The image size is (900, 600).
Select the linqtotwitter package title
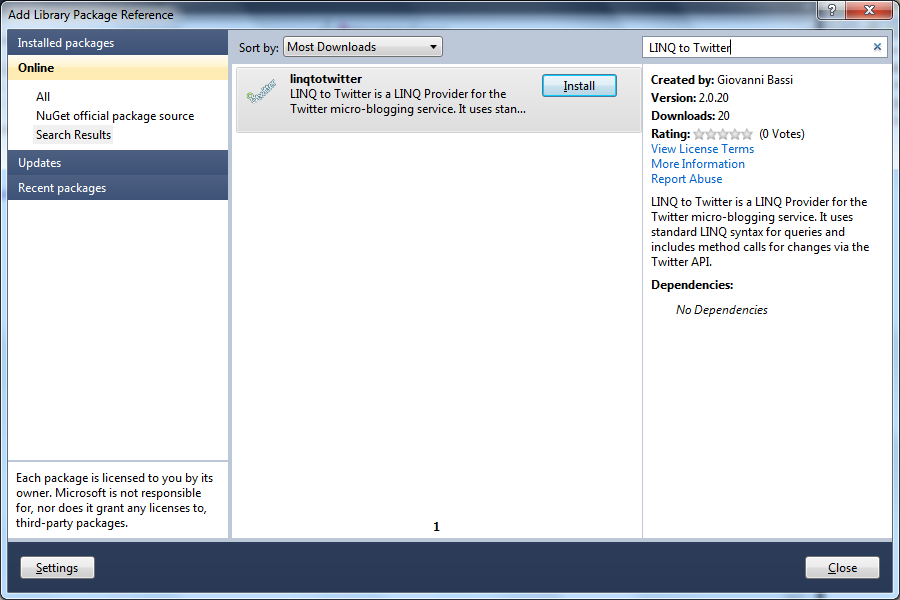pos(325,79)
